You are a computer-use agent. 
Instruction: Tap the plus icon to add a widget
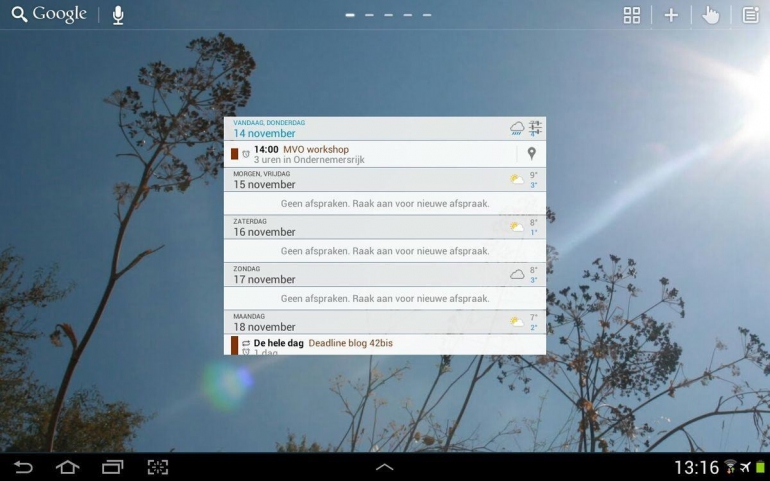(x=671, y=15)
